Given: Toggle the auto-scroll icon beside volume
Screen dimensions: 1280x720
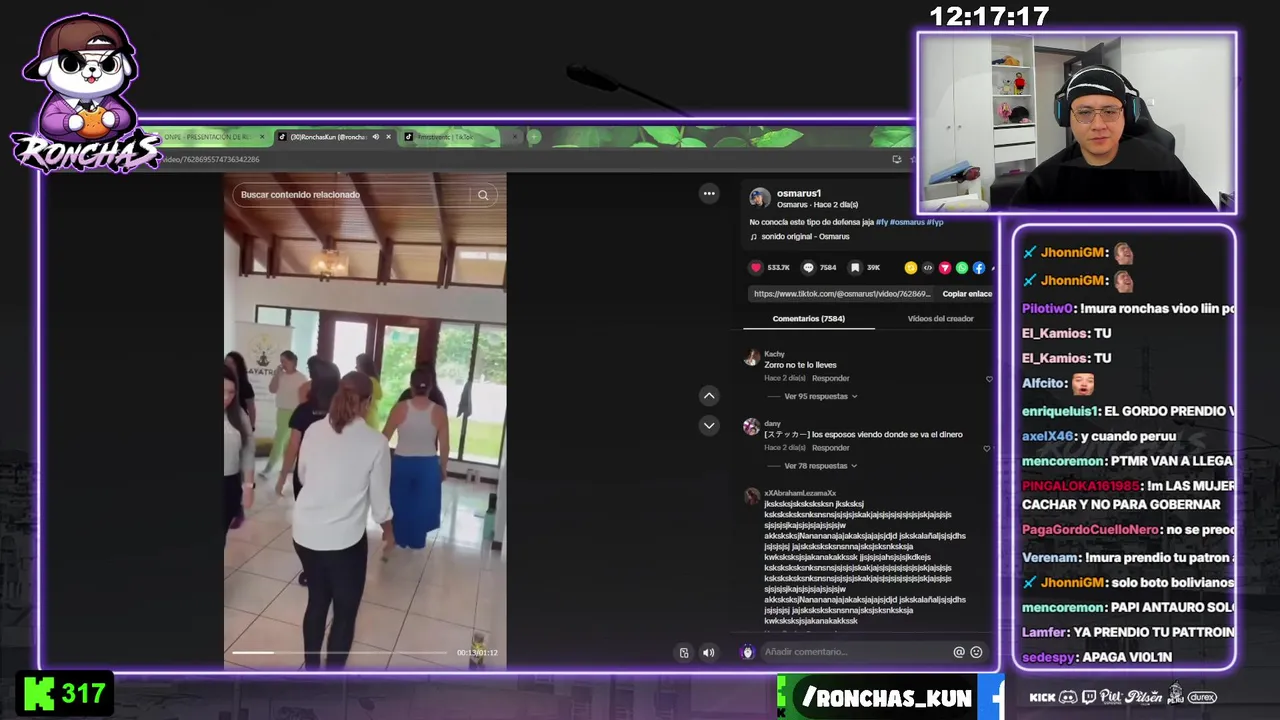Looking at the screenshot, I should [x=684, y=653].
